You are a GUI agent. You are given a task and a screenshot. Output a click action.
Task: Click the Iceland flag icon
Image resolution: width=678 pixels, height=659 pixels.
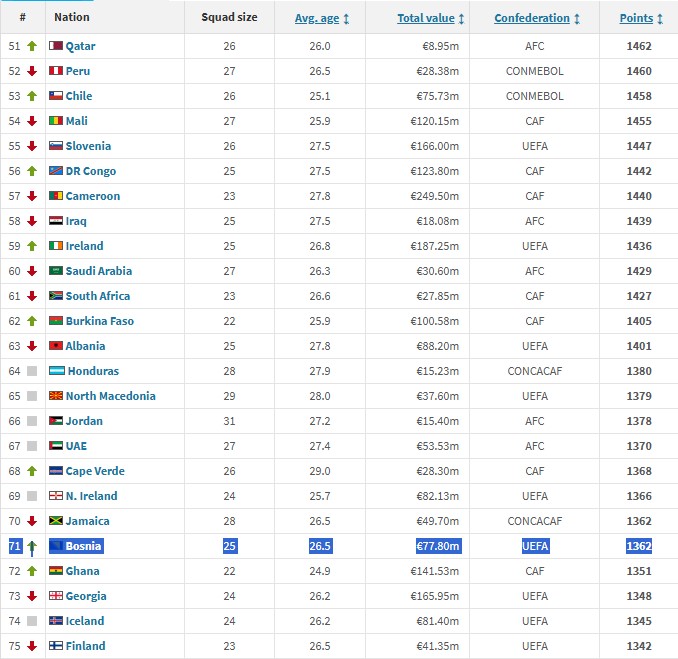(x=56, y=621)
